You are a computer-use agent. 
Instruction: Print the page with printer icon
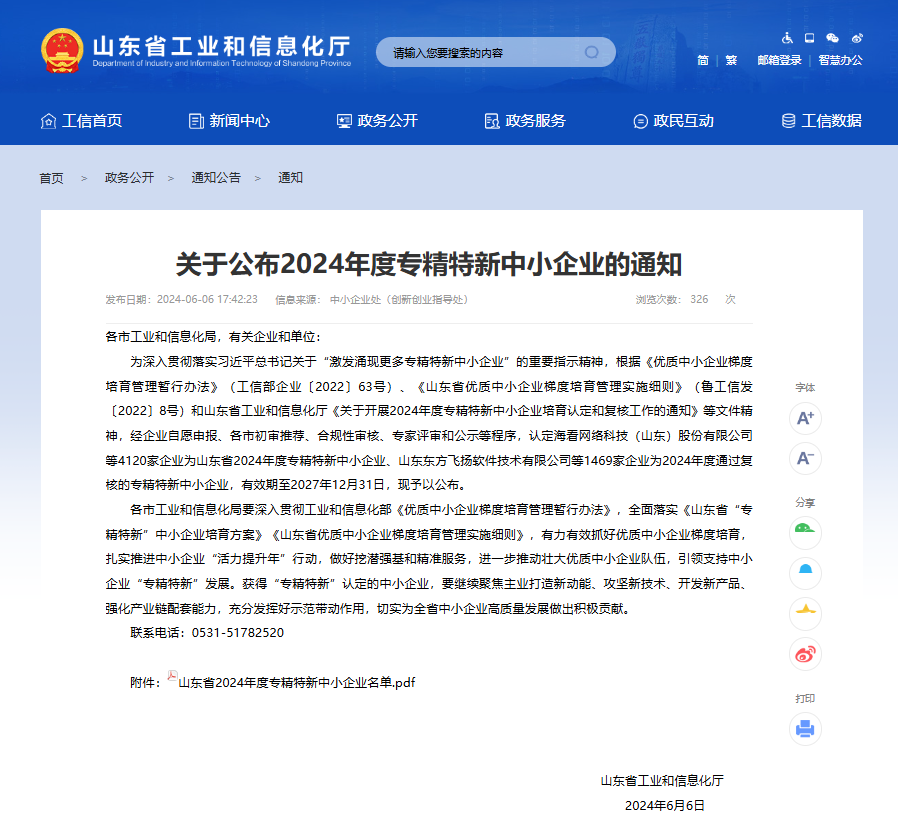tap(805, 729)
